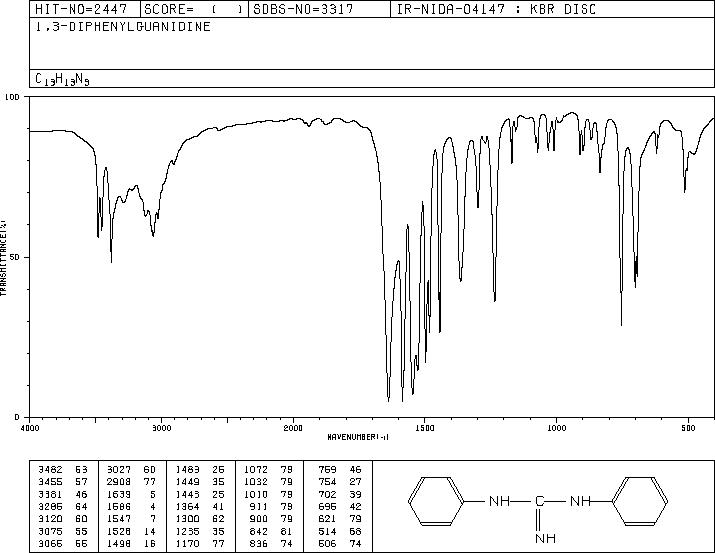Click the 50 transmittance axis label

(17, 257)
